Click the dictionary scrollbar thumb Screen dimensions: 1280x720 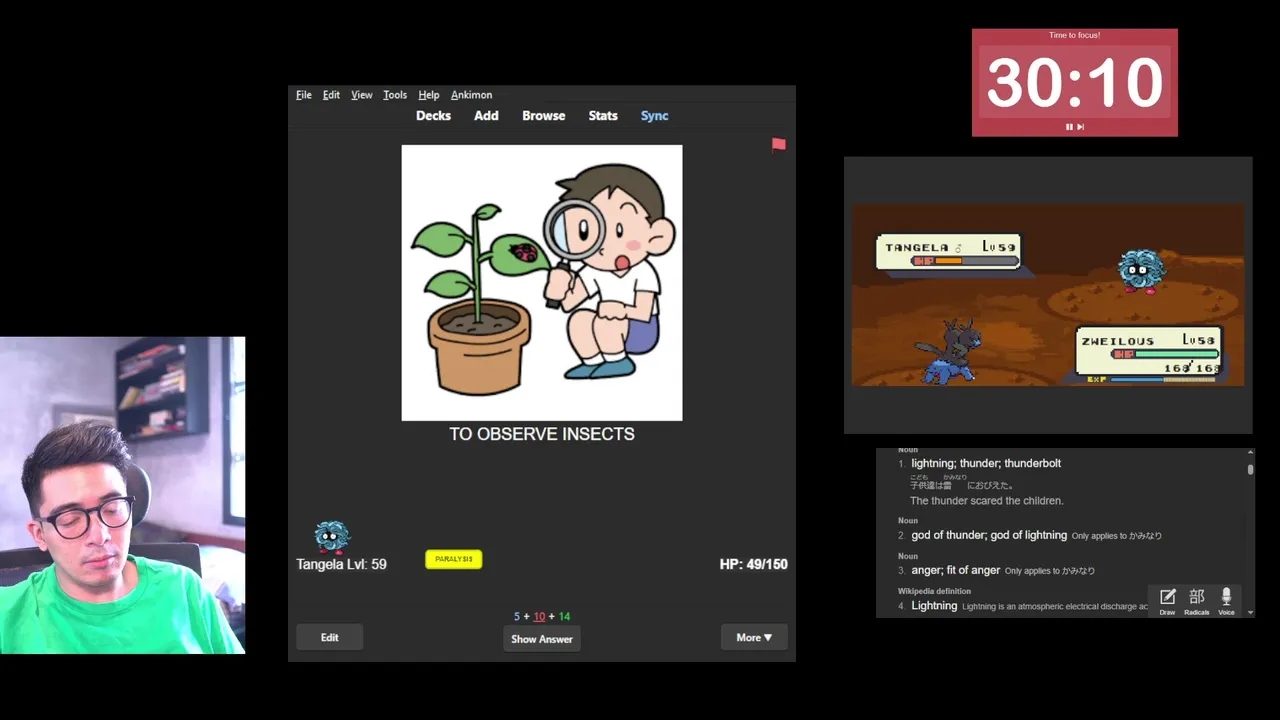click(1250, 469)
